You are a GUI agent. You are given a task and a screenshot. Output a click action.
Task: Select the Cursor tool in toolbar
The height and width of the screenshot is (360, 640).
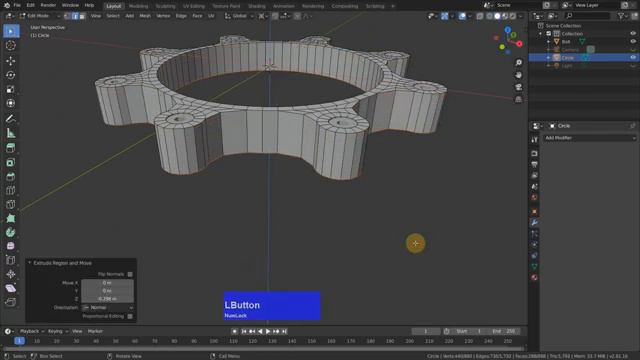11,45
